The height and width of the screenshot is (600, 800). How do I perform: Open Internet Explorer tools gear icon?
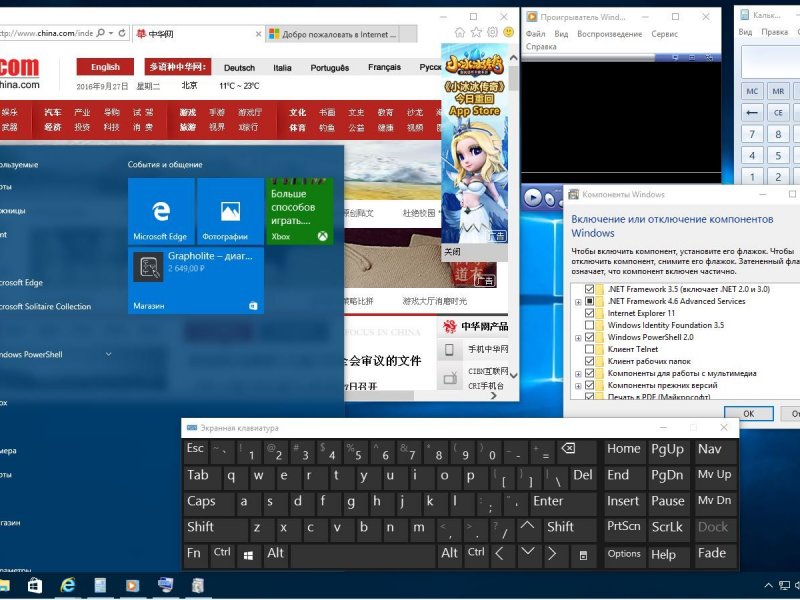pyautogui.click(x=492, y=32)
